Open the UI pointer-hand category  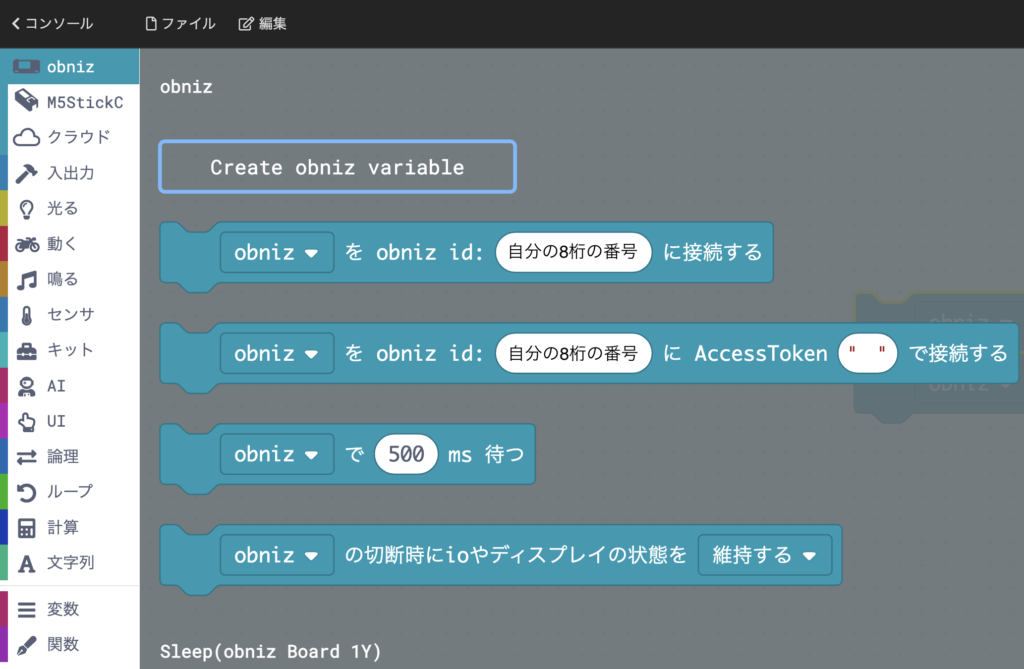(x=70, y=421)
